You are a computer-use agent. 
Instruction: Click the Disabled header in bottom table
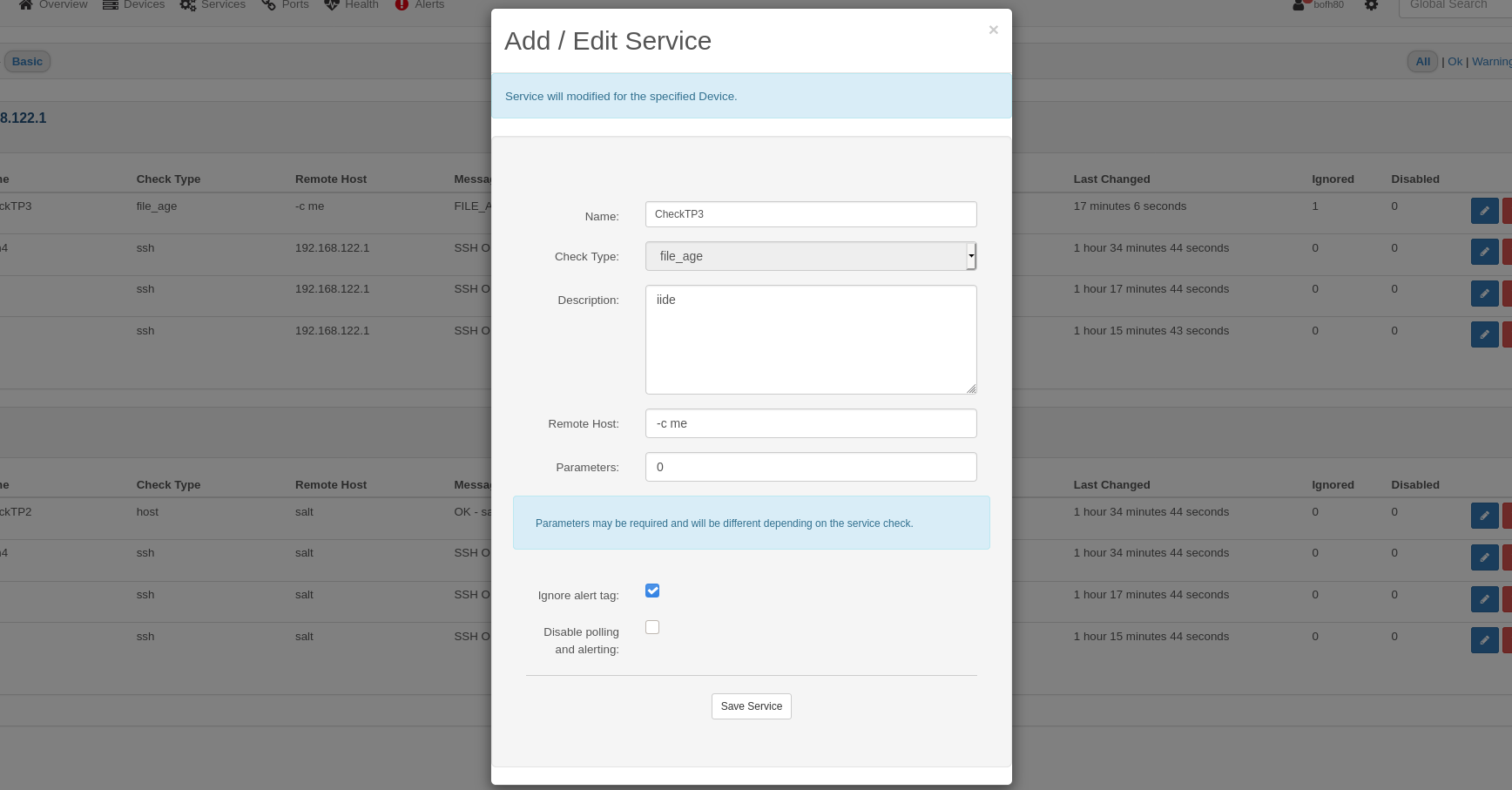1414,485
